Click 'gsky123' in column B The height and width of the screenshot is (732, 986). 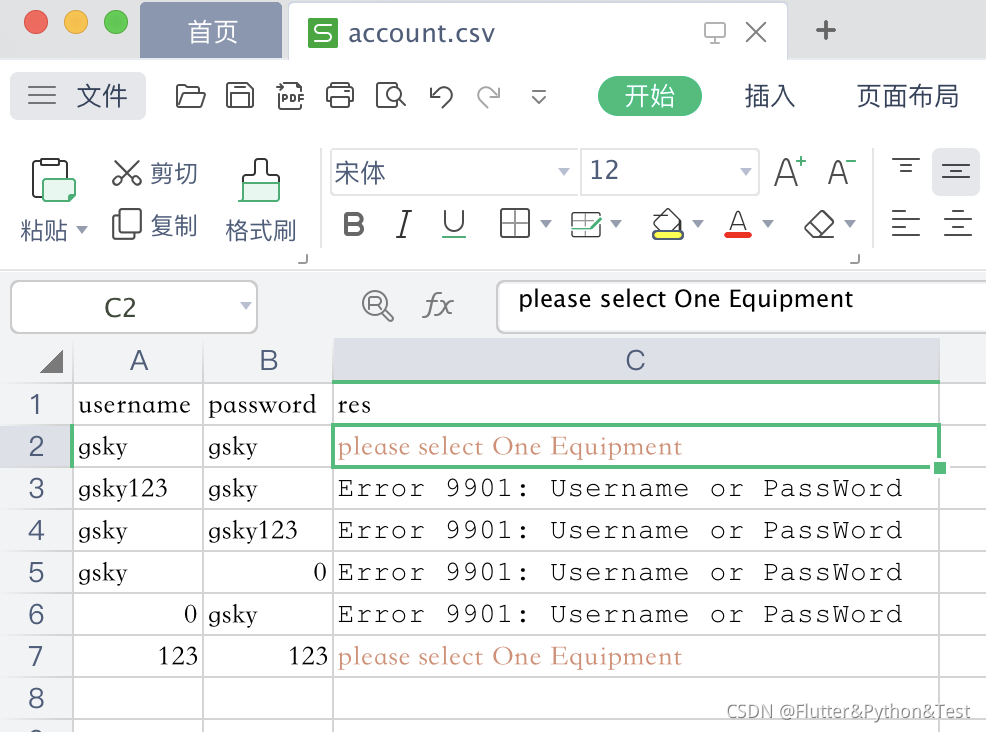268,530
